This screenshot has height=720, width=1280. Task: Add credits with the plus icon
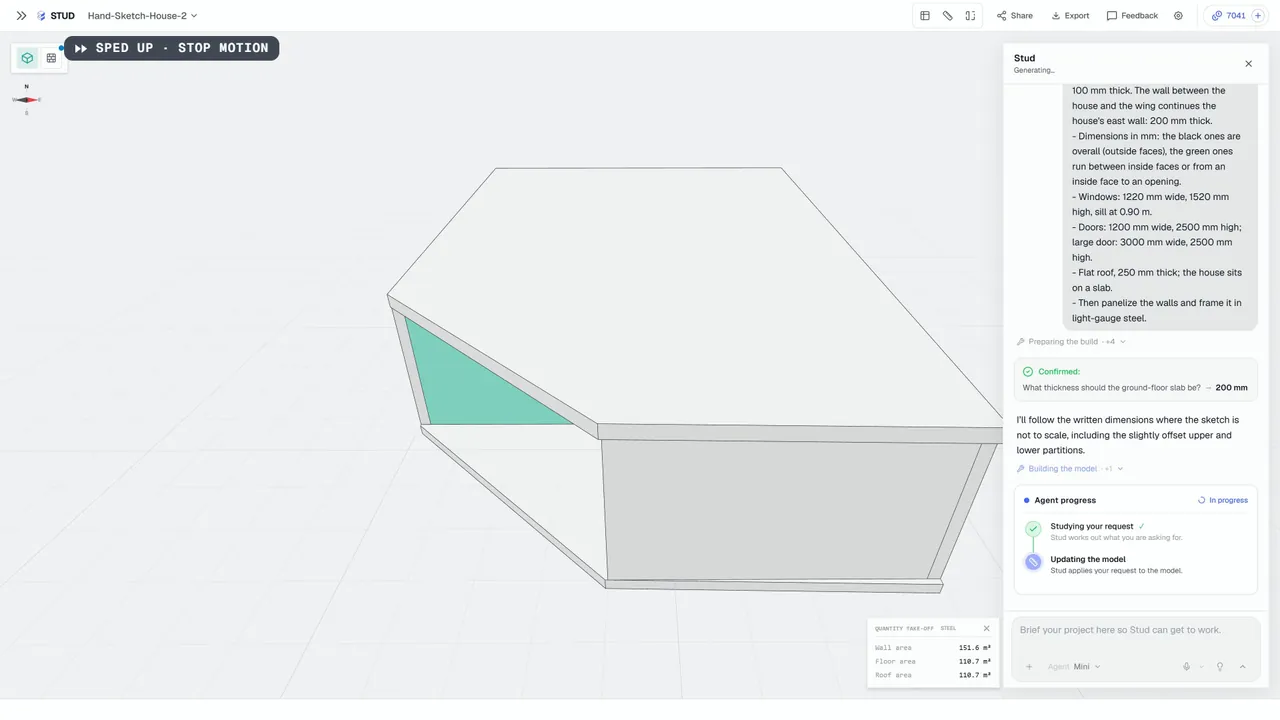click(x=1257, y=16)
